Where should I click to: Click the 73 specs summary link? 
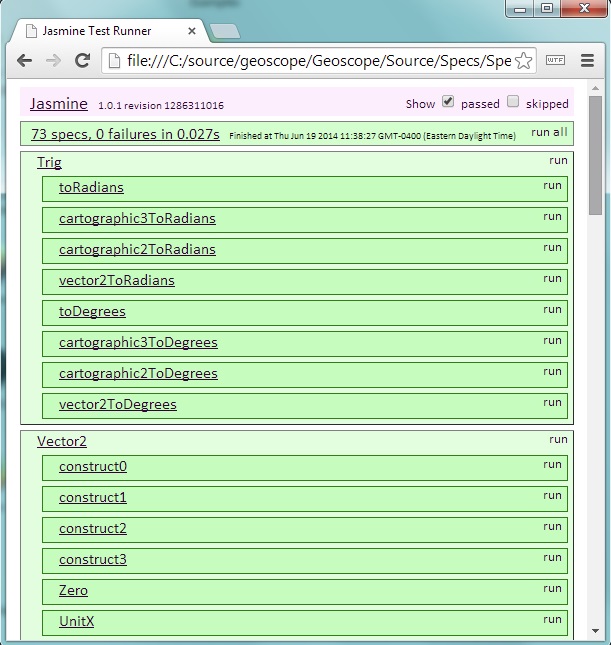(125, 134)
